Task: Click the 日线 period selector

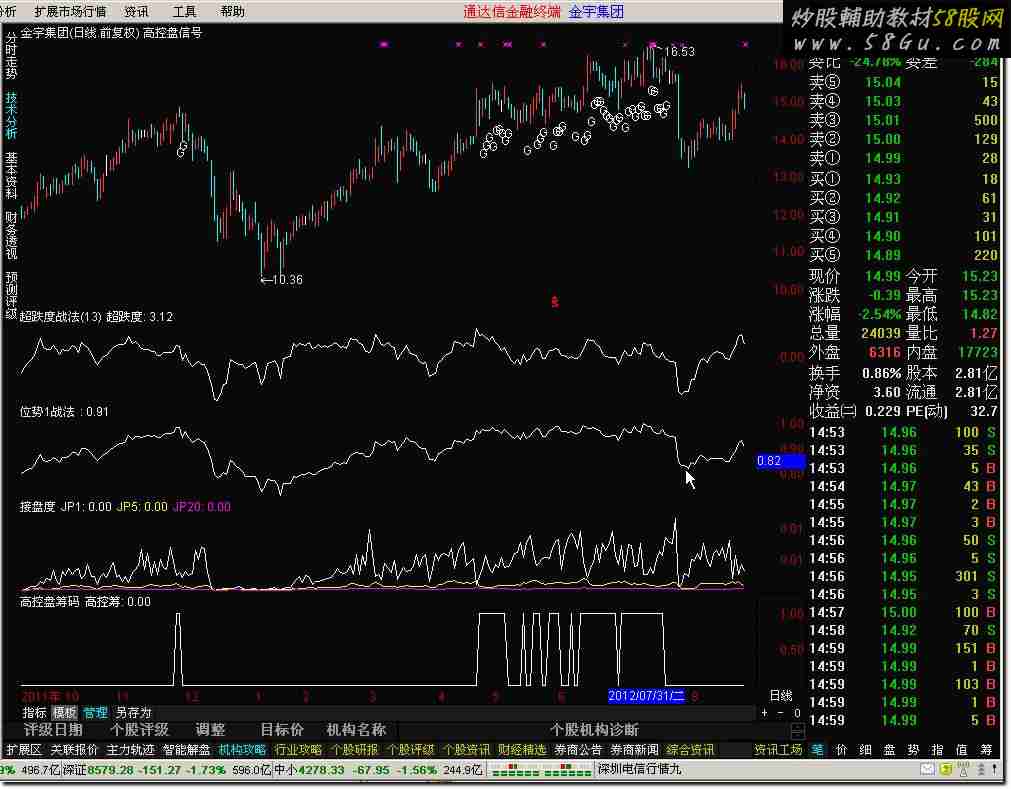Action: [x=780, y=695]
